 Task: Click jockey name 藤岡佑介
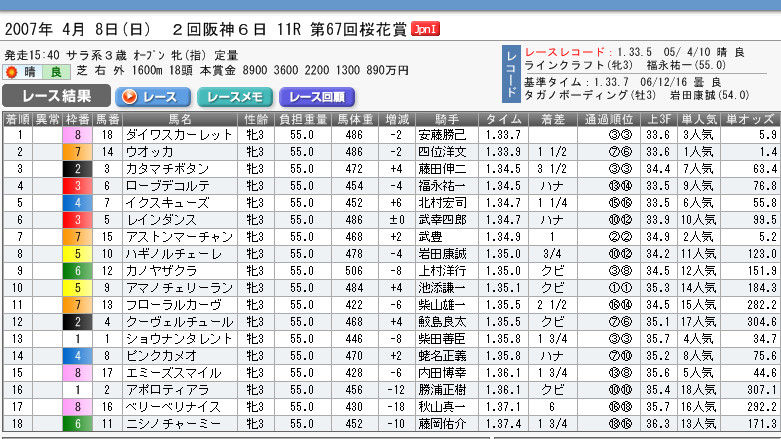(442, 424)
